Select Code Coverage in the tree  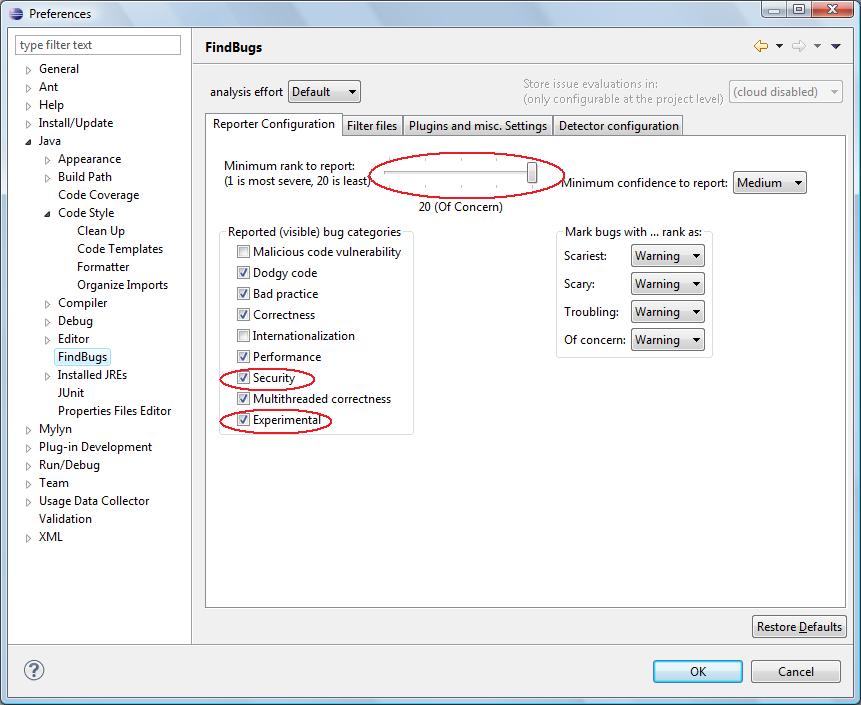click(x=98, y=195)
